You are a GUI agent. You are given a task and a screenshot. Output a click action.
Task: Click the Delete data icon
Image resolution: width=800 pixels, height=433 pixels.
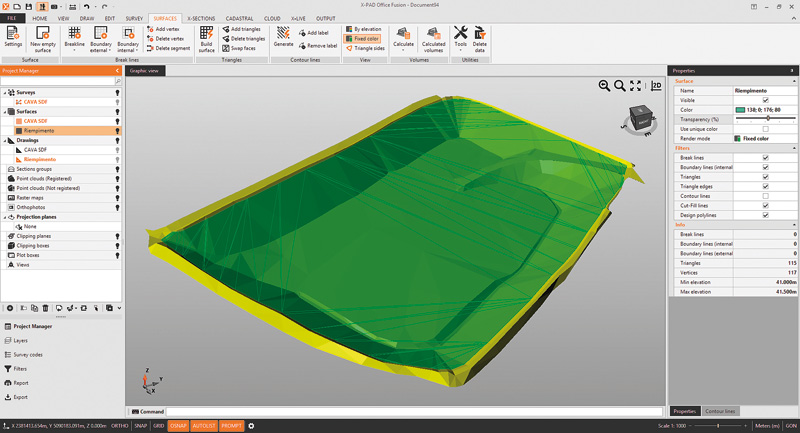[x=480, y=38]
